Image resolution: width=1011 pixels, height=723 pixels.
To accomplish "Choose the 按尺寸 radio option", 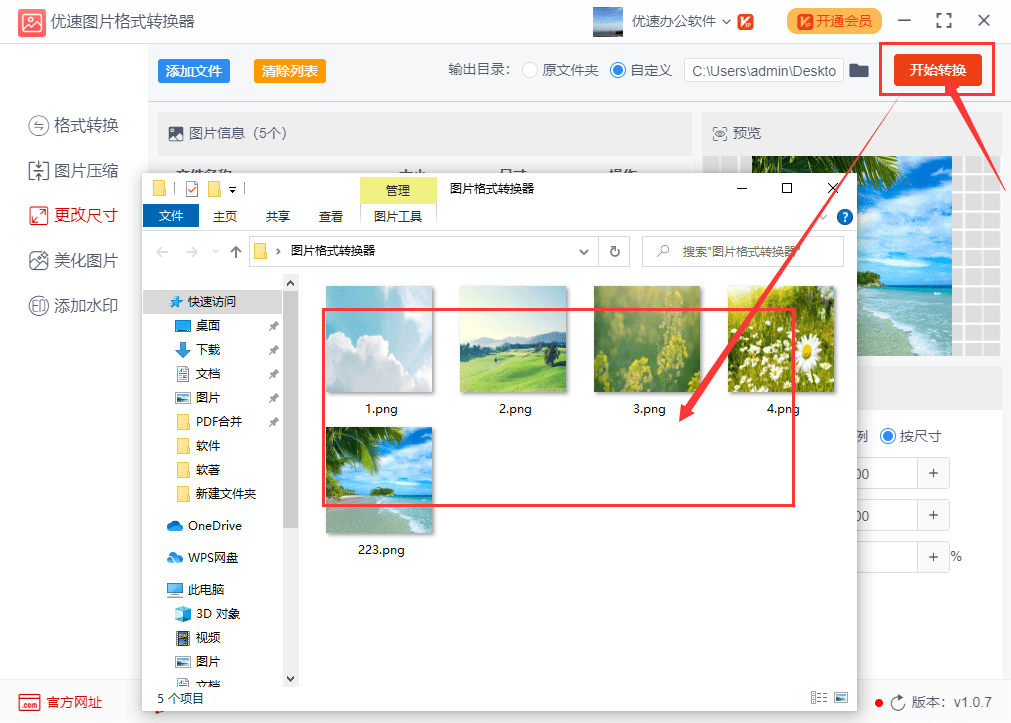I will (x=887, y=436).
